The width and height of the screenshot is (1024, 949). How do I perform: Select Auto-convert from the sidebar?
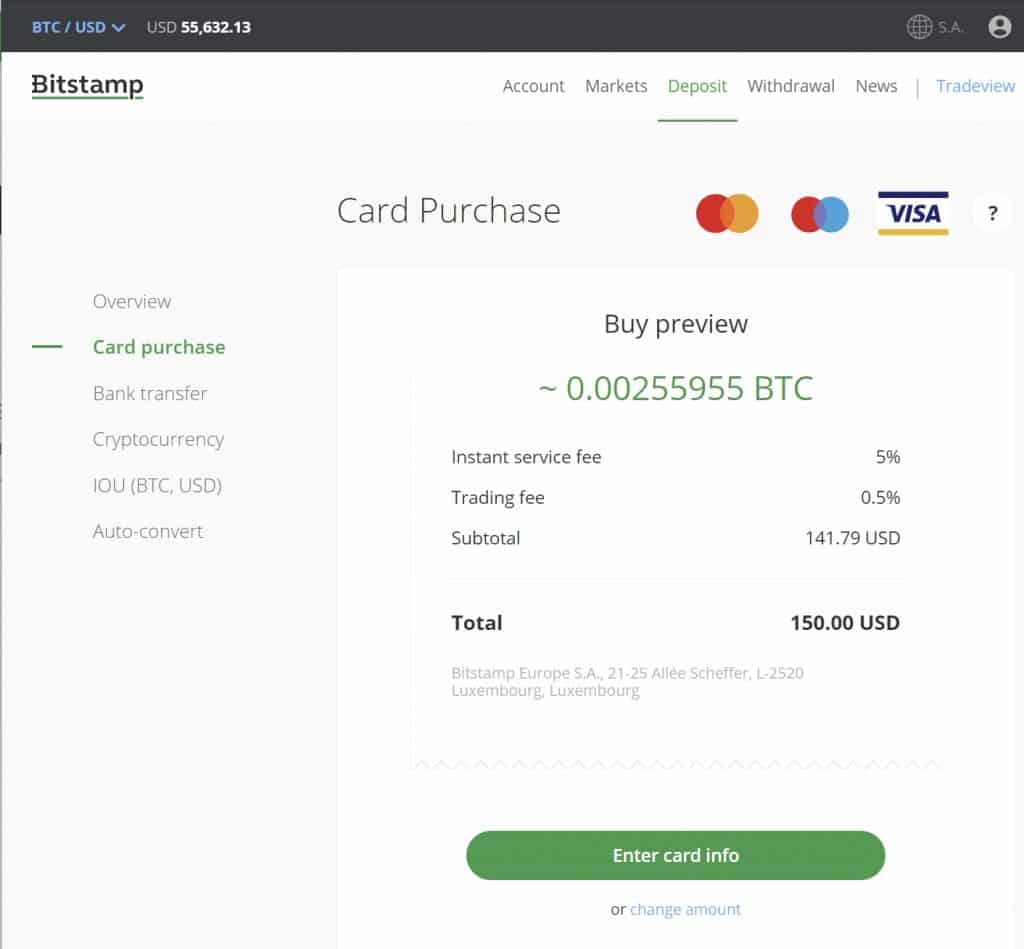(147, 531)
